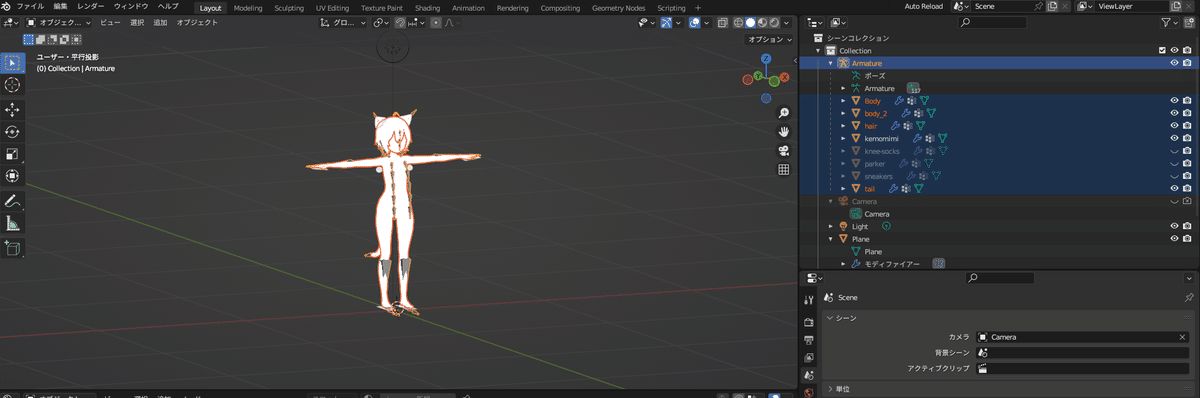The width and height of the screenshot is (1200, 398).
Task: Open the 追加 viewport menu
Action: [x=160, y=22]
